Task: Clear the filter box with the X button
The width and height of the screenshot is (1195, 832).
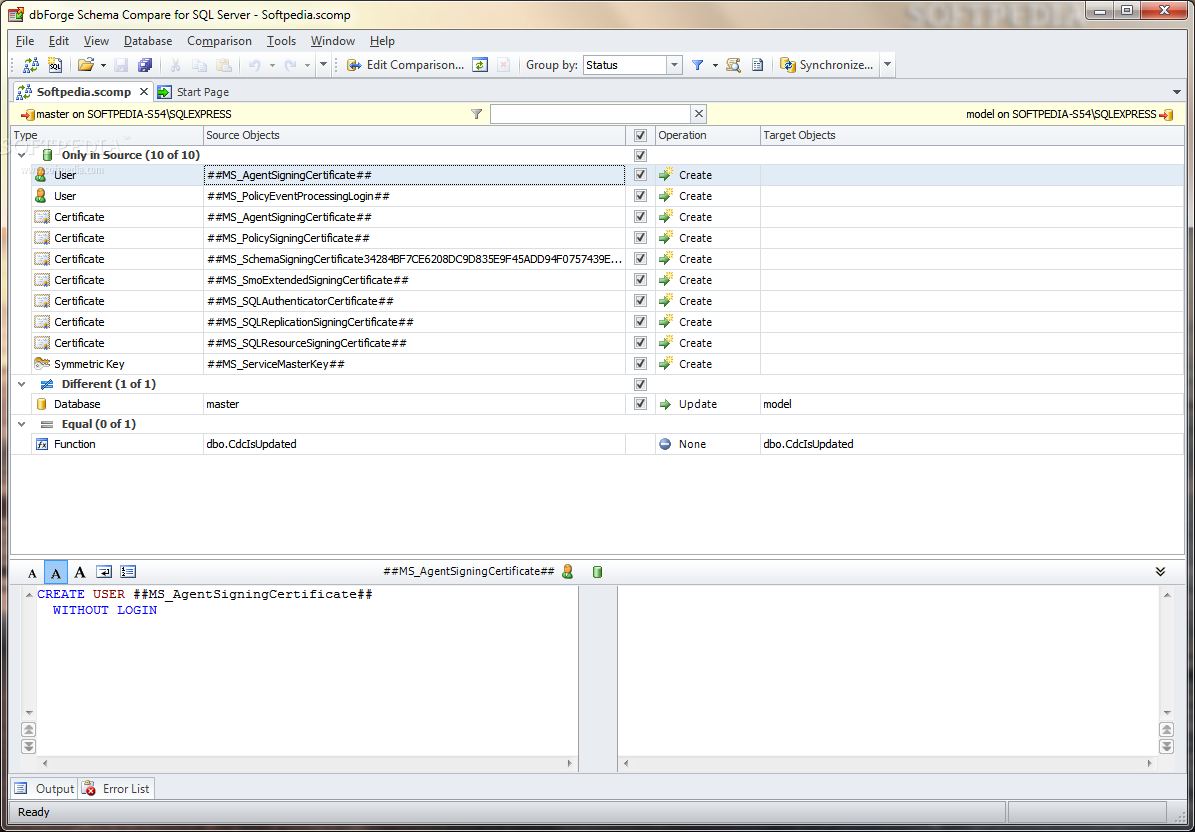Action: point(699,114)
